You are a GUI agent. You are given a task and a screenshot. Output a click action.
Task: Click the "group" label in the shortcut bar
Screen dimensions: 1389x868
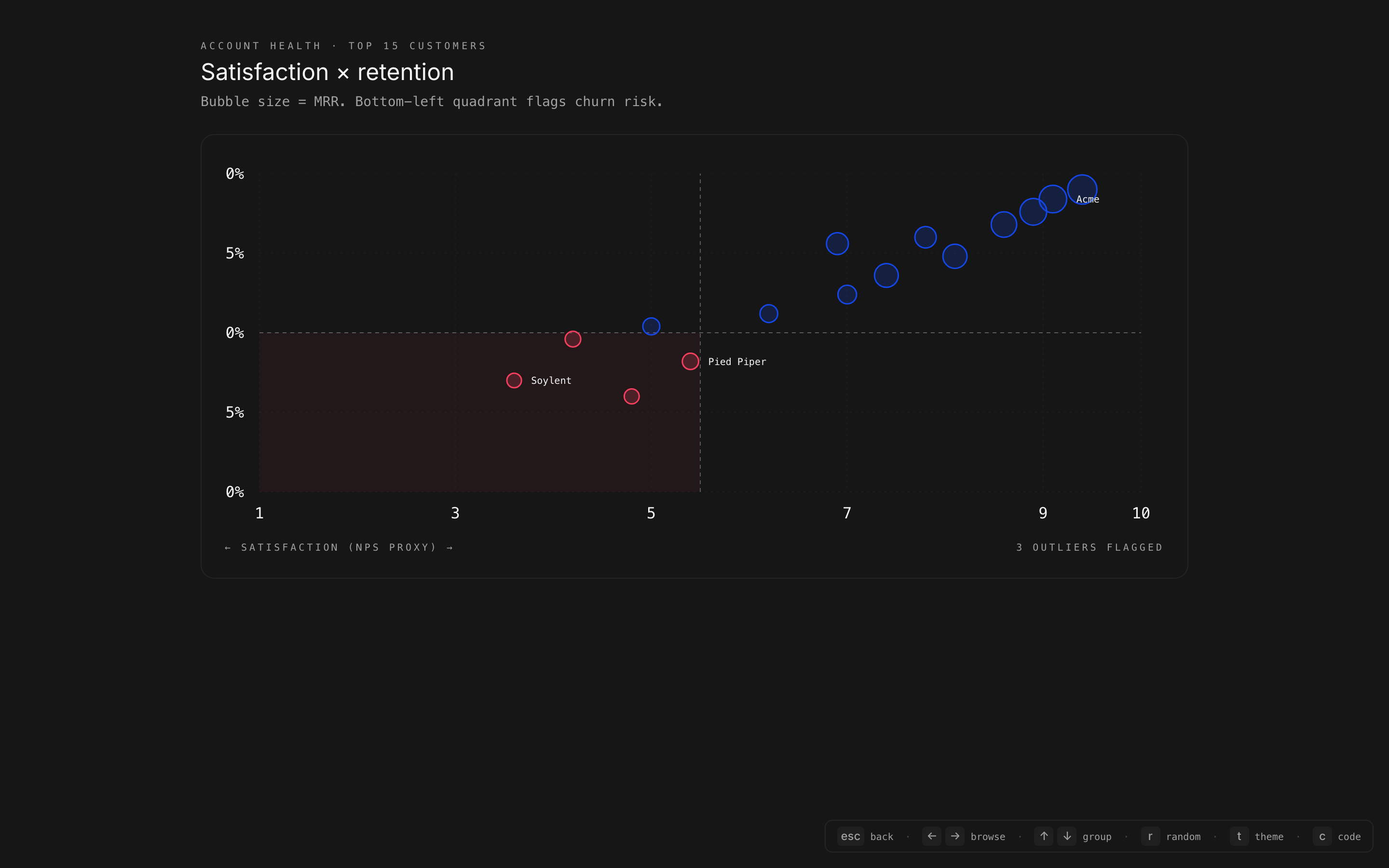1097,837
